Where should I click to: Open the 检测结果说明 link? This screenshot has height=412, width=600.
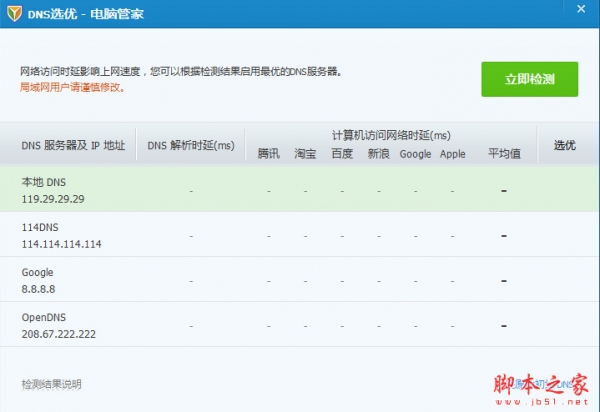tap(51, 384)
